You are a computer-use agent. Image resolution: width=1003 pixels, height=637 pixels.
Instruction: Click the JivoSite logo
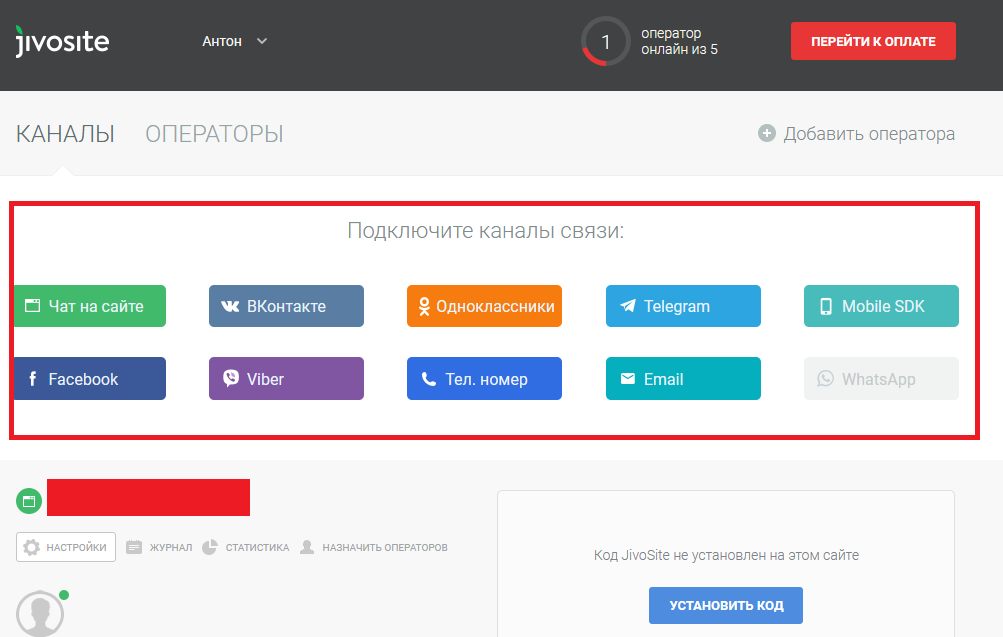click(x=62, y=42)
